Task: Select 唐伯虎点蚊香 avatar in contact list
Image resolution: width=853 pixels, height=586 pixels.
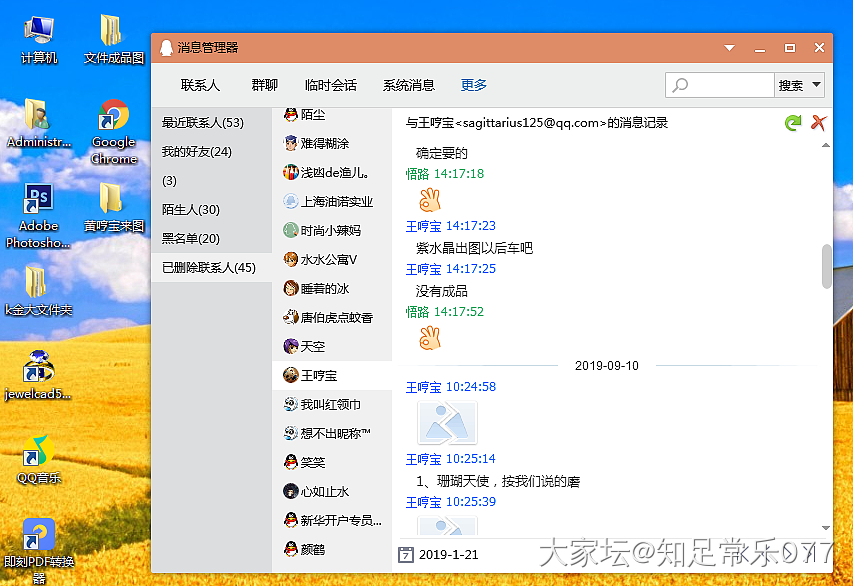Action: click(290, 317)
